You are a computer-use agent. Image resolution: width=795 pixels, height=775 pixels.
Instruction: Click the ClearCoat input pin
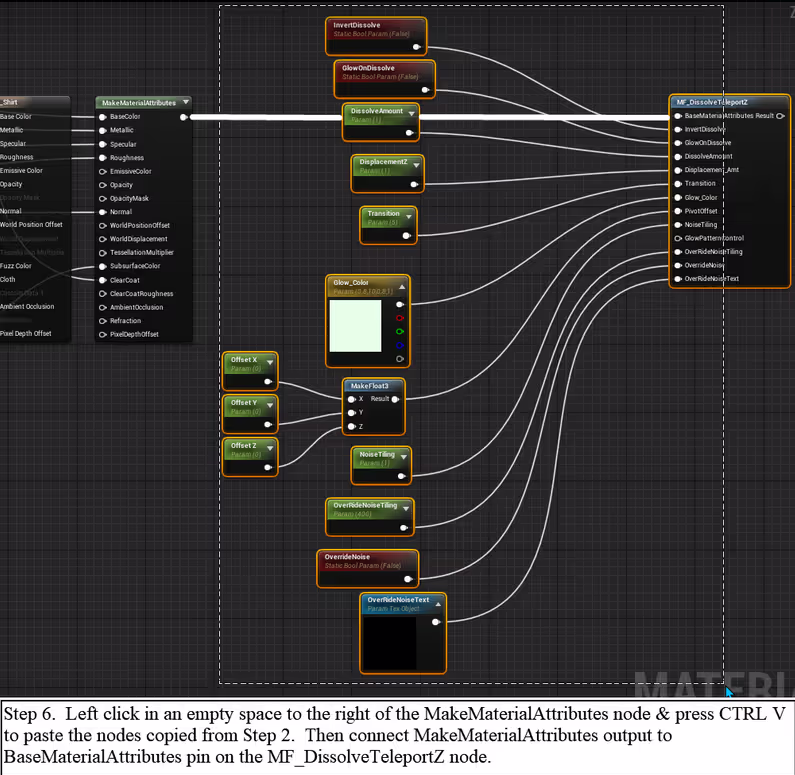point(102,280)
